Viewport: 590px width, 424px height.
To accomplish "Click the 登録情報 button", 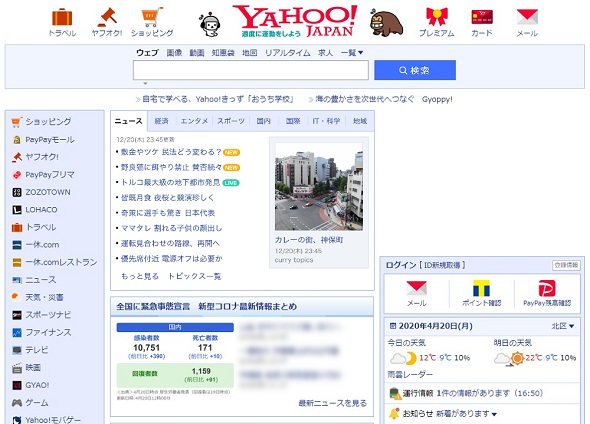I will coord(566,265).
